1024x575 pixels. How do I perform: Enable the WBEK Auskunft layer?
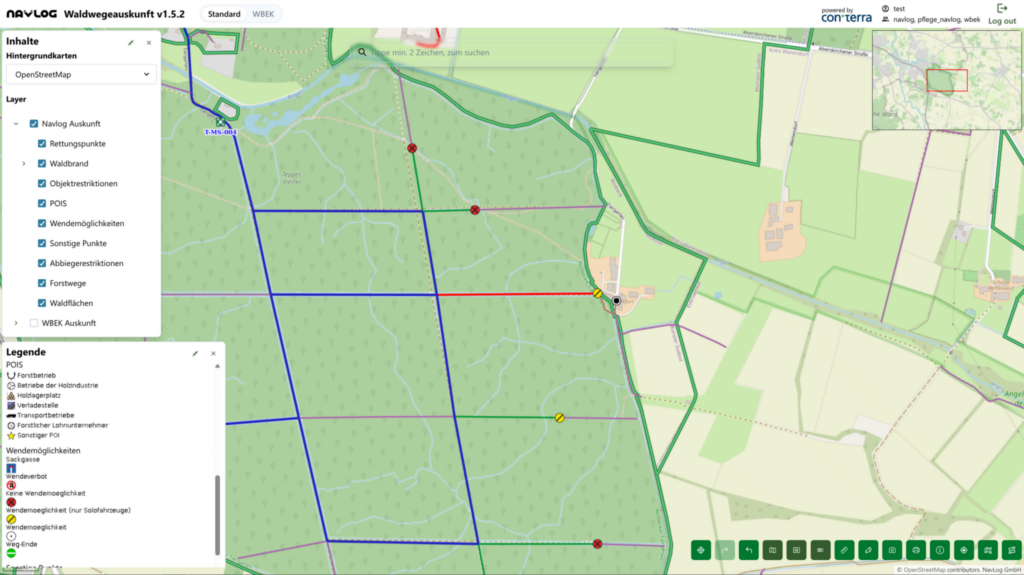(x=34, y=323)
